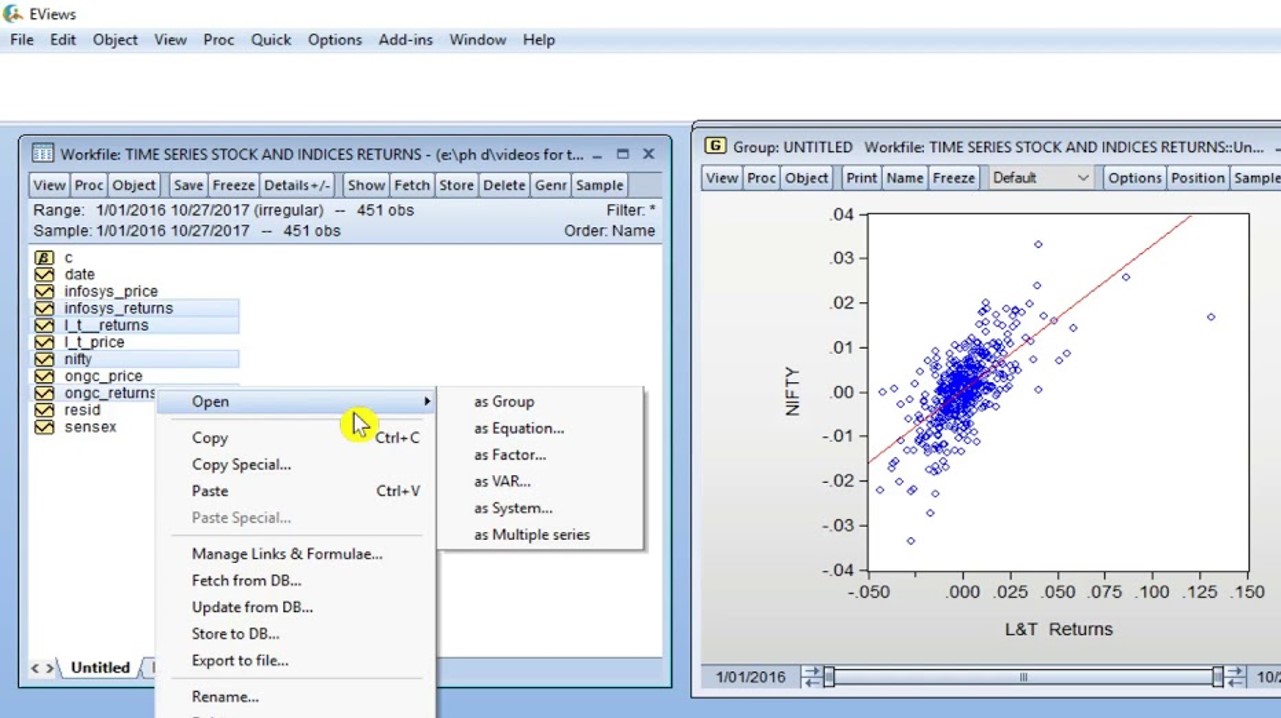Select the l_t__returns series icon

(x=44, y=326)
